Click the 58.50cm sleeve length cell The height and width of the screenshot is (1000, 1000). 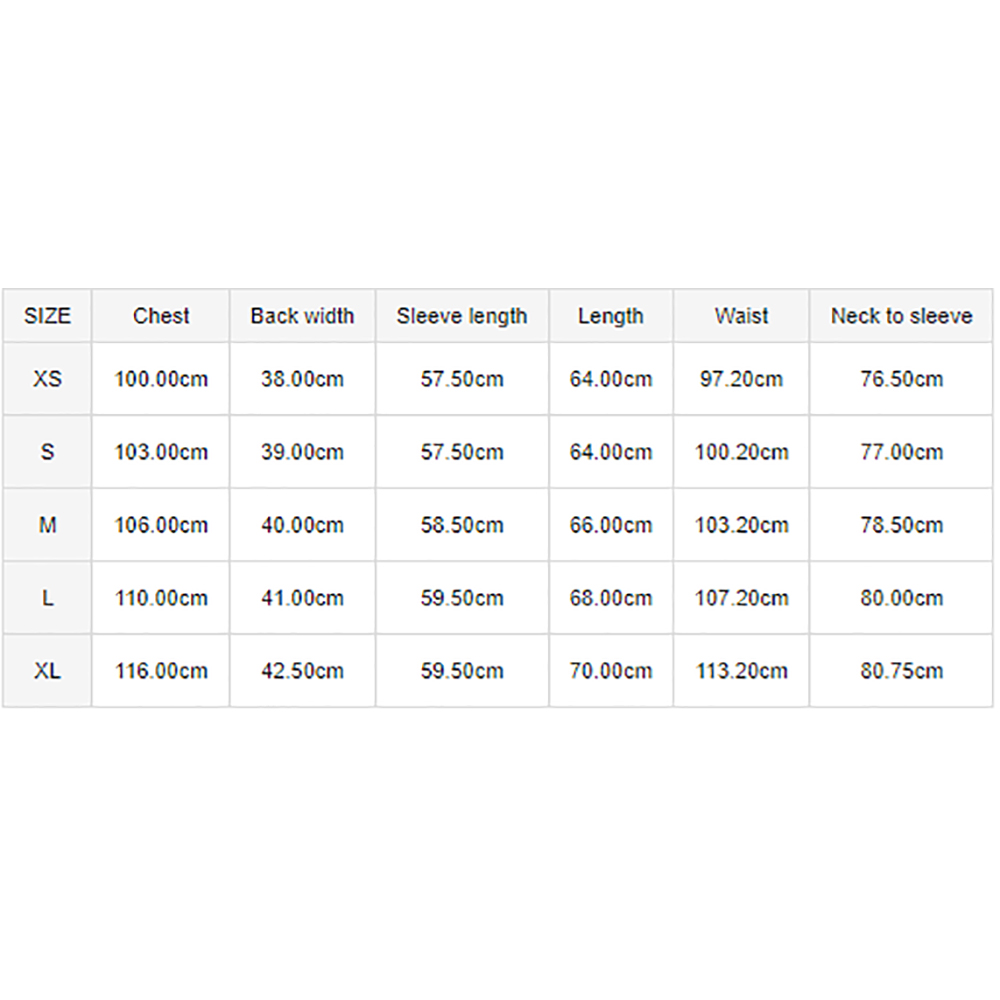pos(462,525)
